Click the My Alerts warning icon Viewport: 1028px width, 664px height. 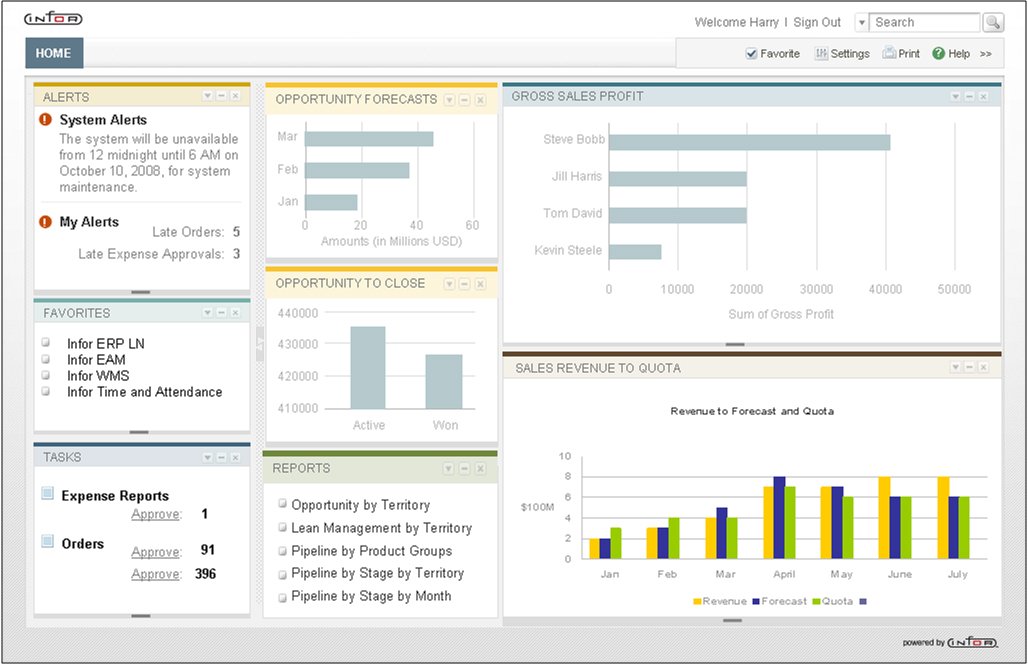click(x=45, y=222)
